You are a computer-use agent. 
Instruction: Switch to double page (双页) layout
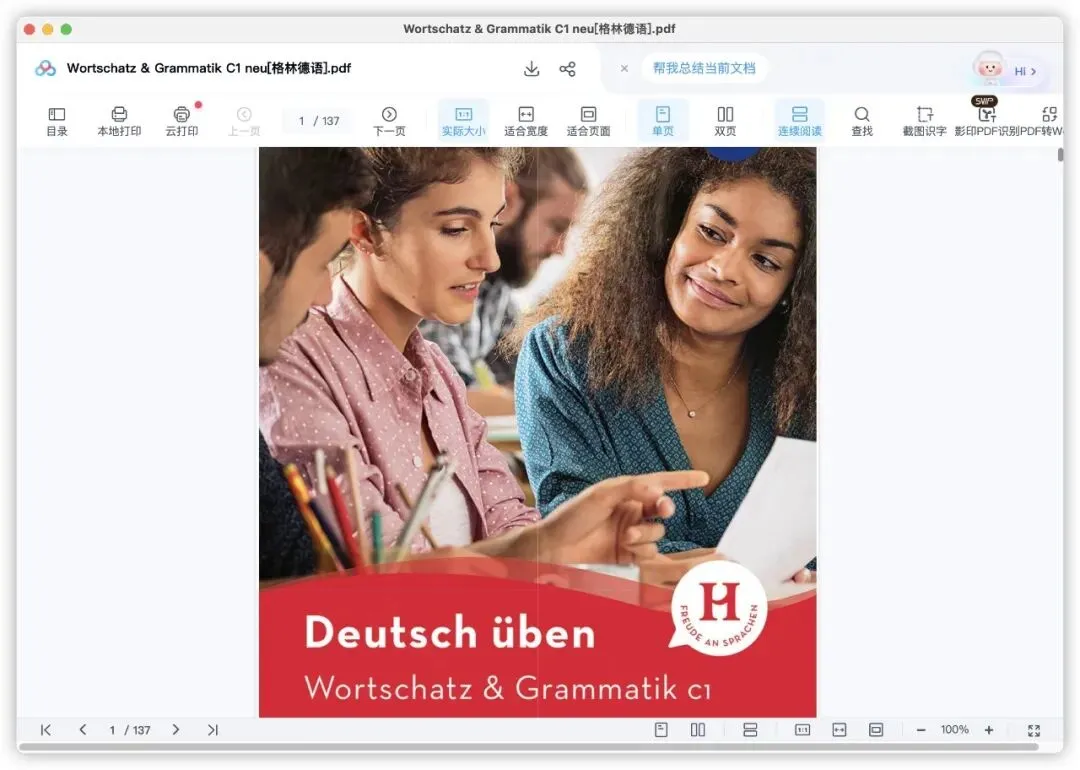point(725,121)
